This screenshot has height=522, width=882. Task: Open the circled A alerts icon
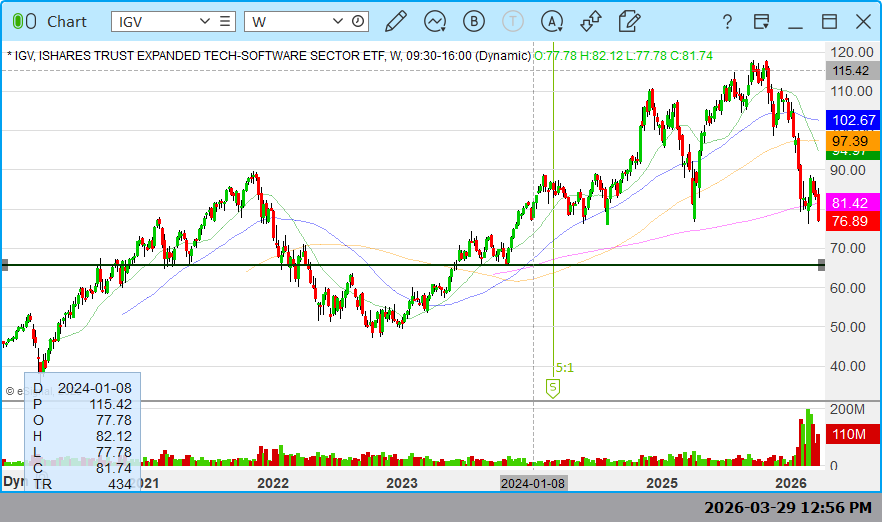552,21
